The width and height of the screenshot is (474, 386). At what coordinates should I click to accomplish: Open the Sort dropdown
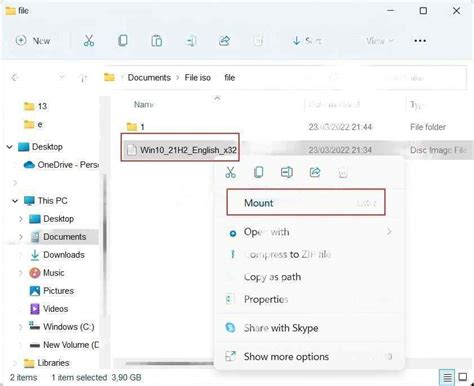[x=307, y=41]
